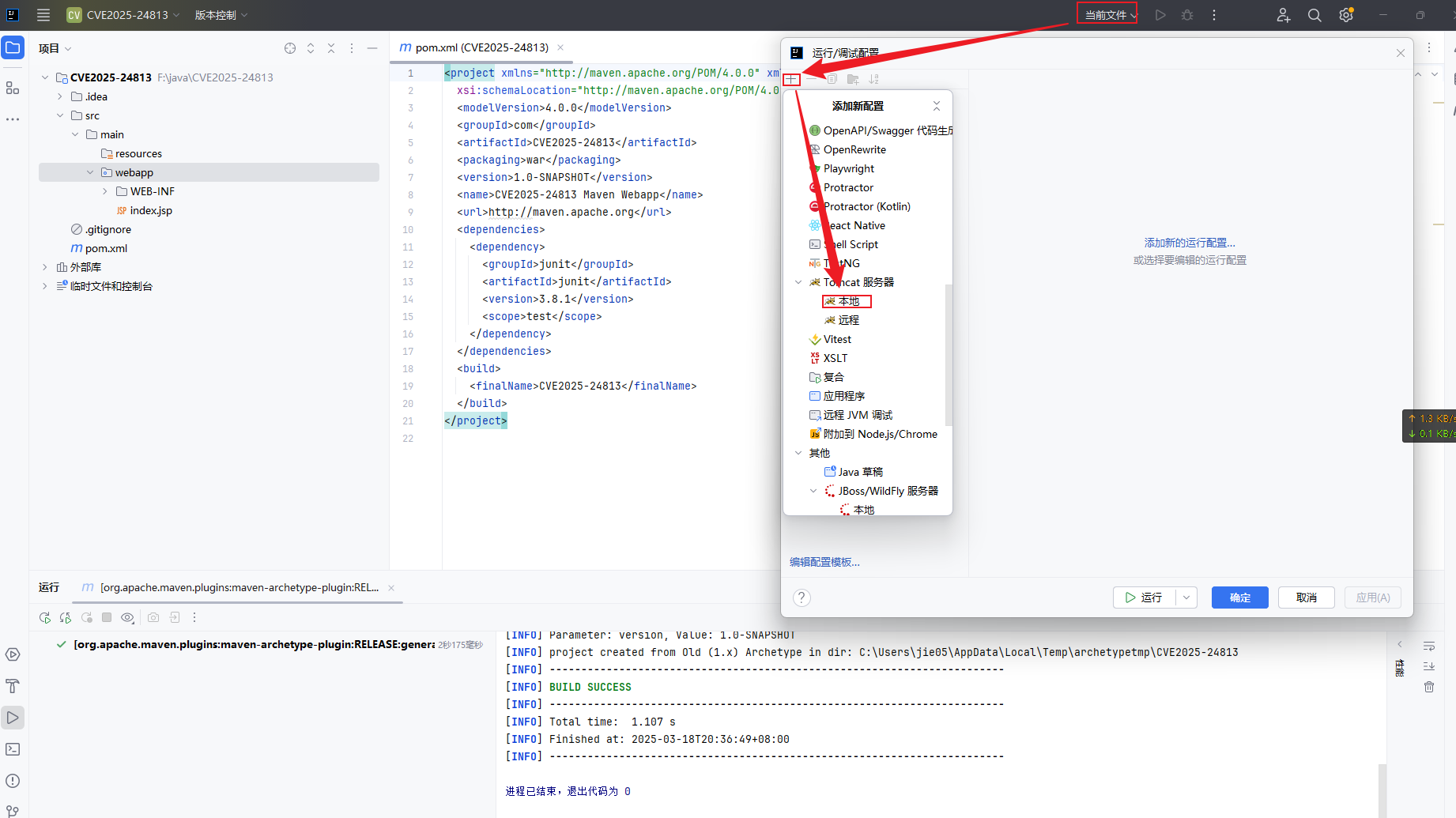1456x818 pixels.
Task: Open Search Everywhere magnifier
Action: pos(1315,15)
